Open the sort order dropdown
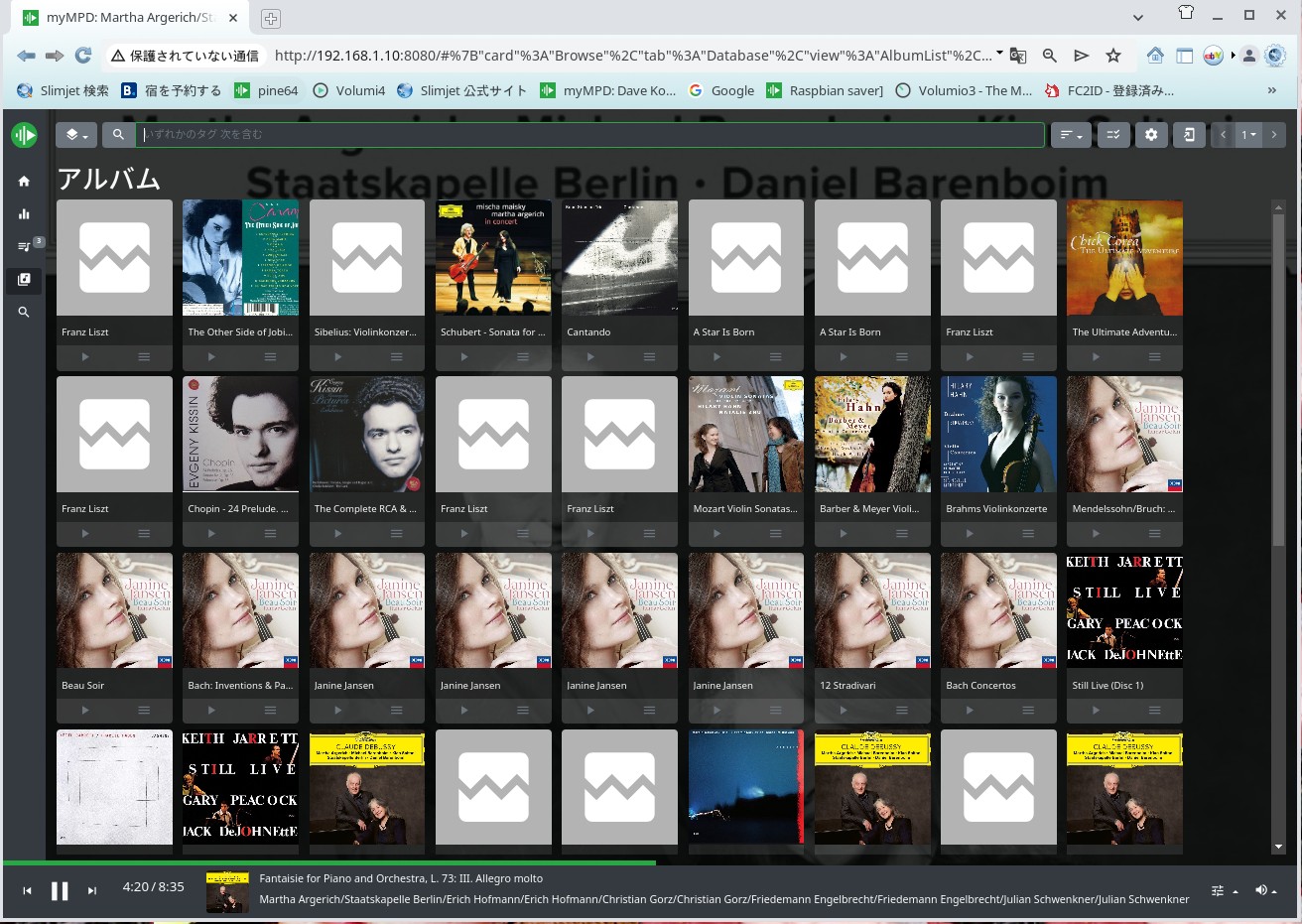Screen dimensions: 1302x924 click(1070, 135)
